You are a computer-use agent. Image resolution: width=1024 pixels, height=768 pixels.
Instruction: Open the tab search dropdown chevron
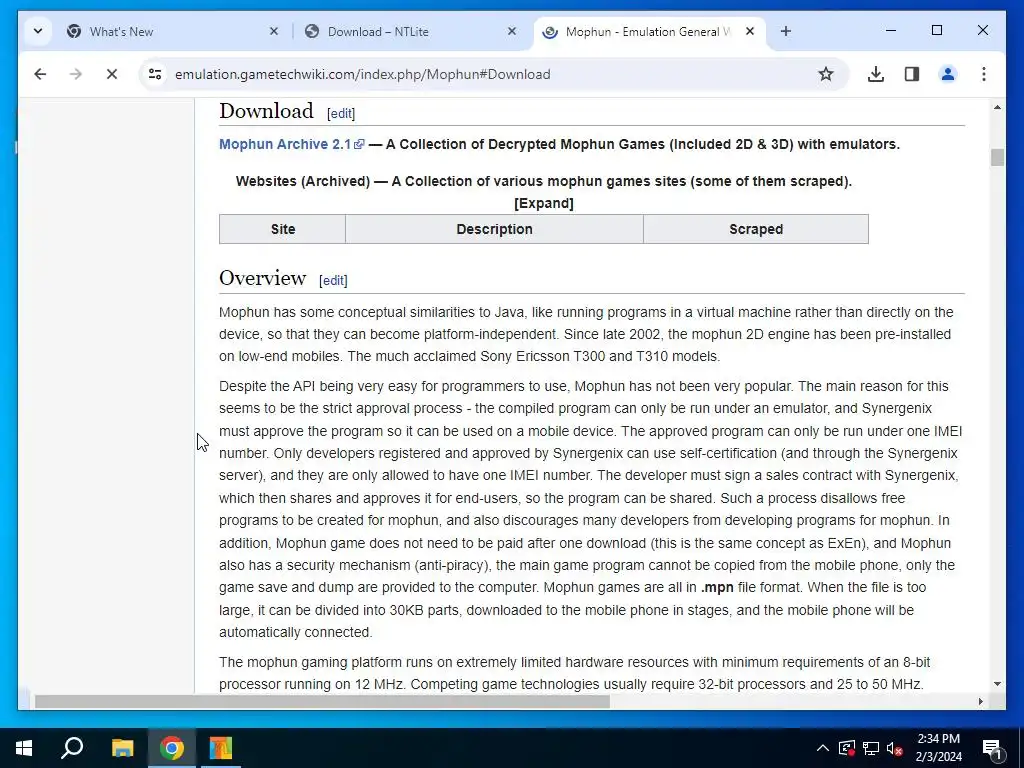38,31
